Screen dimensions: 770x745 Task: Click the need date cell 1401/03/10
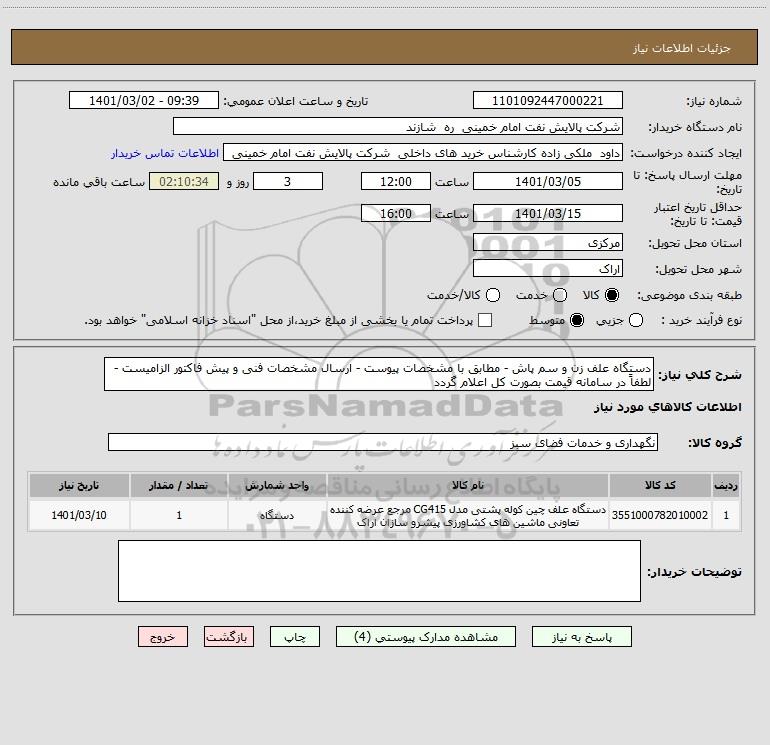click(79, 515)
